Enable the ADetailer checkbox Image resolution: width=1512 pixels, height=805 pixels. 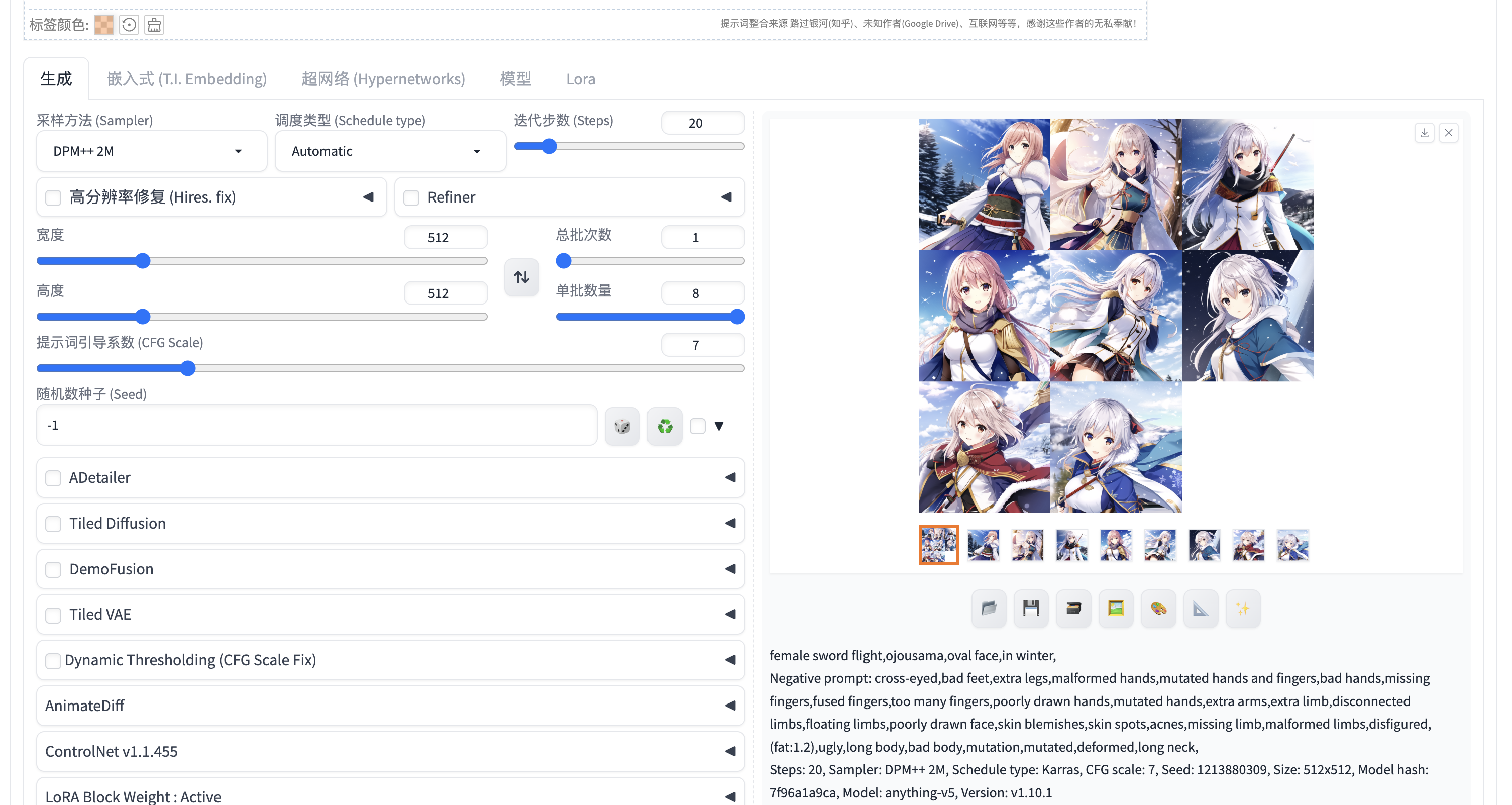[x=53, y=478]
